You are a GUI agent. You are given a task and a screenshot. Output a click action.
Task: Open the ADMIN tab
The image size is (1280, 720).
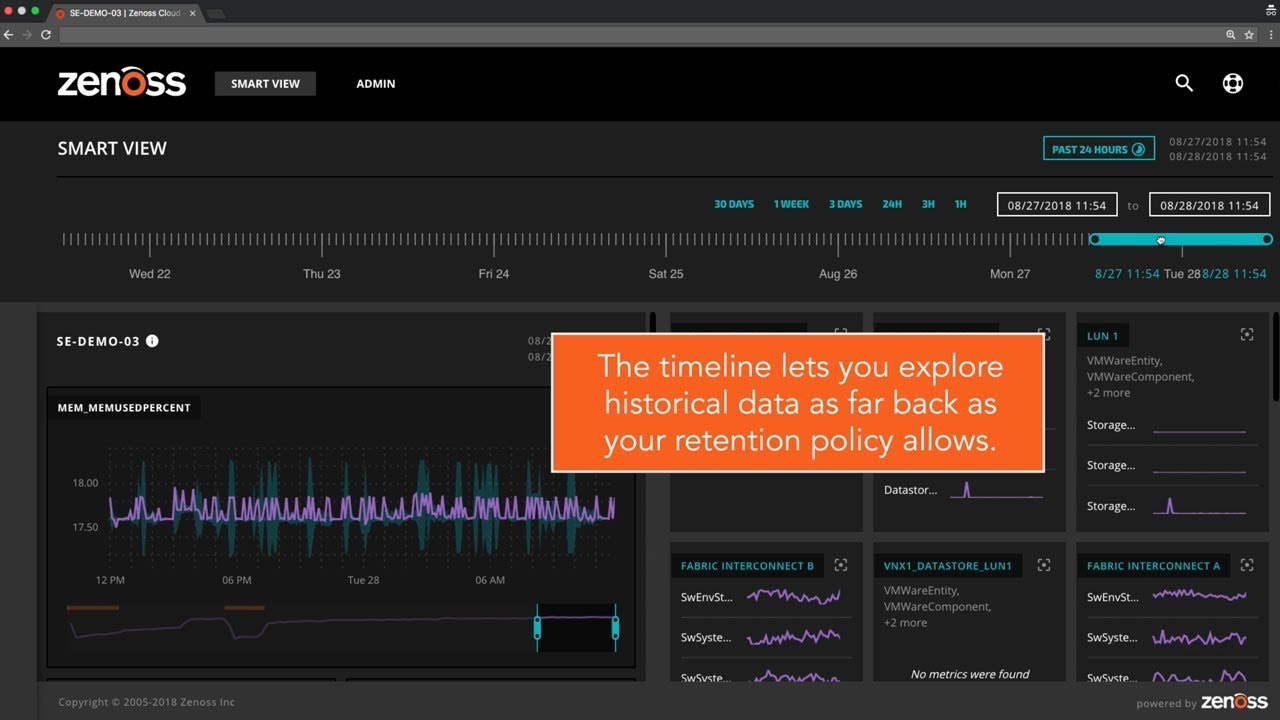tap(376, 84)
